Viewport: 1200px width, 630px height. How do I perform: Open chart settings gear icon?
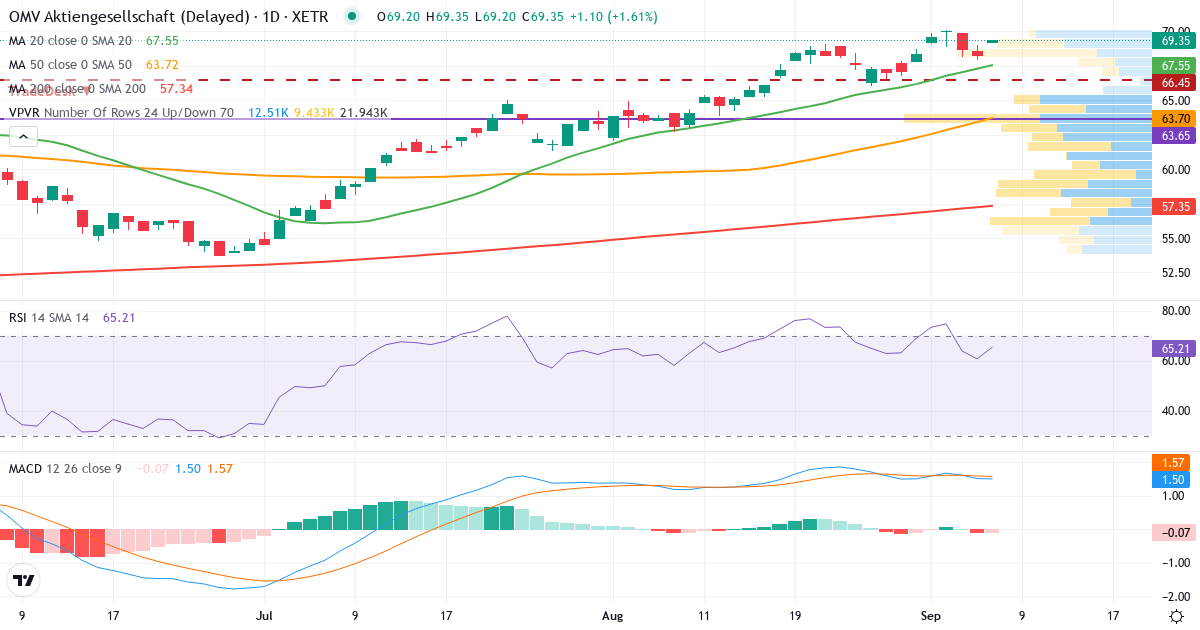(x=1176, y=616)
